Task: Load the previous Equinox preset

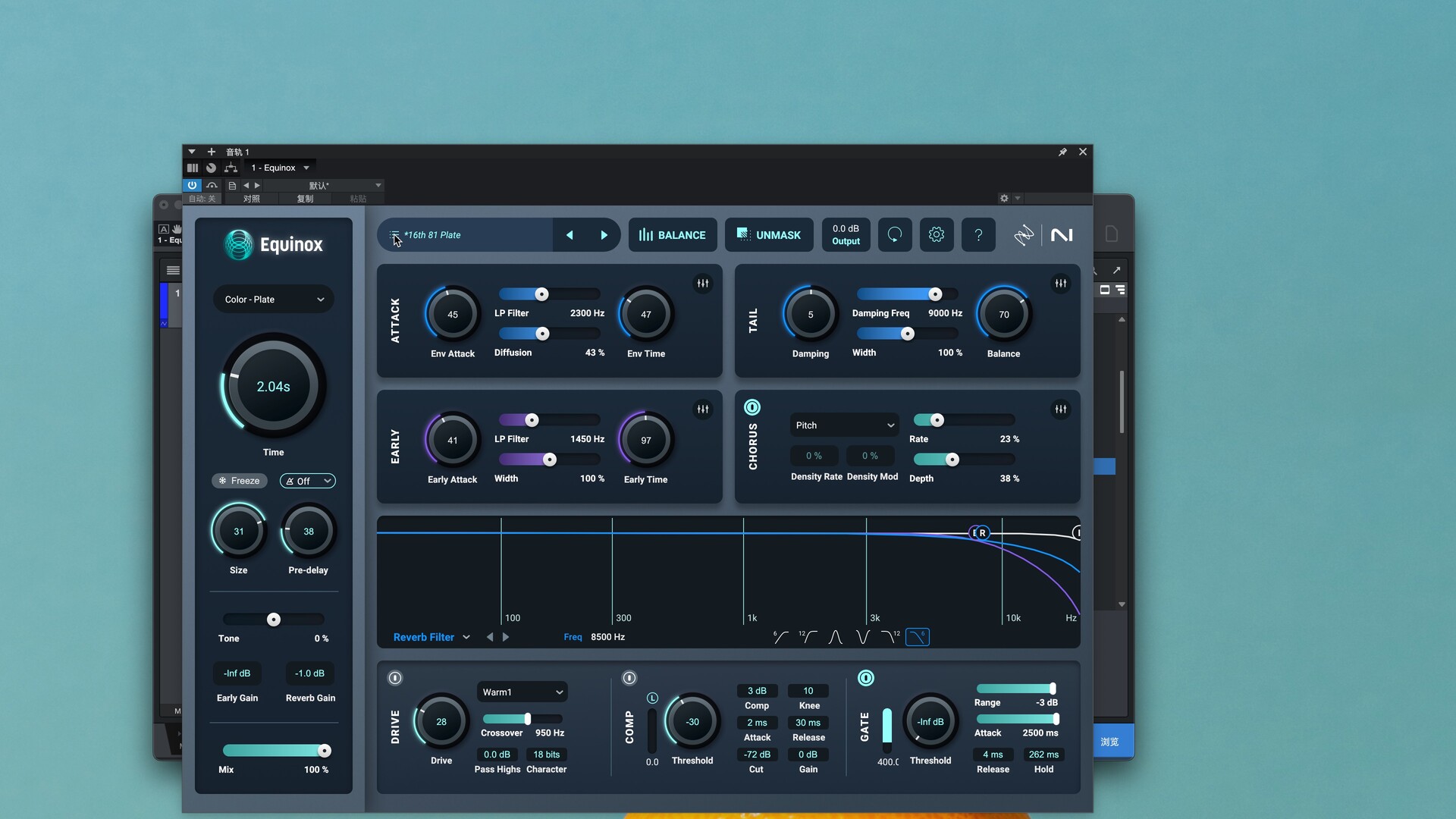Action: pos(570,235)
